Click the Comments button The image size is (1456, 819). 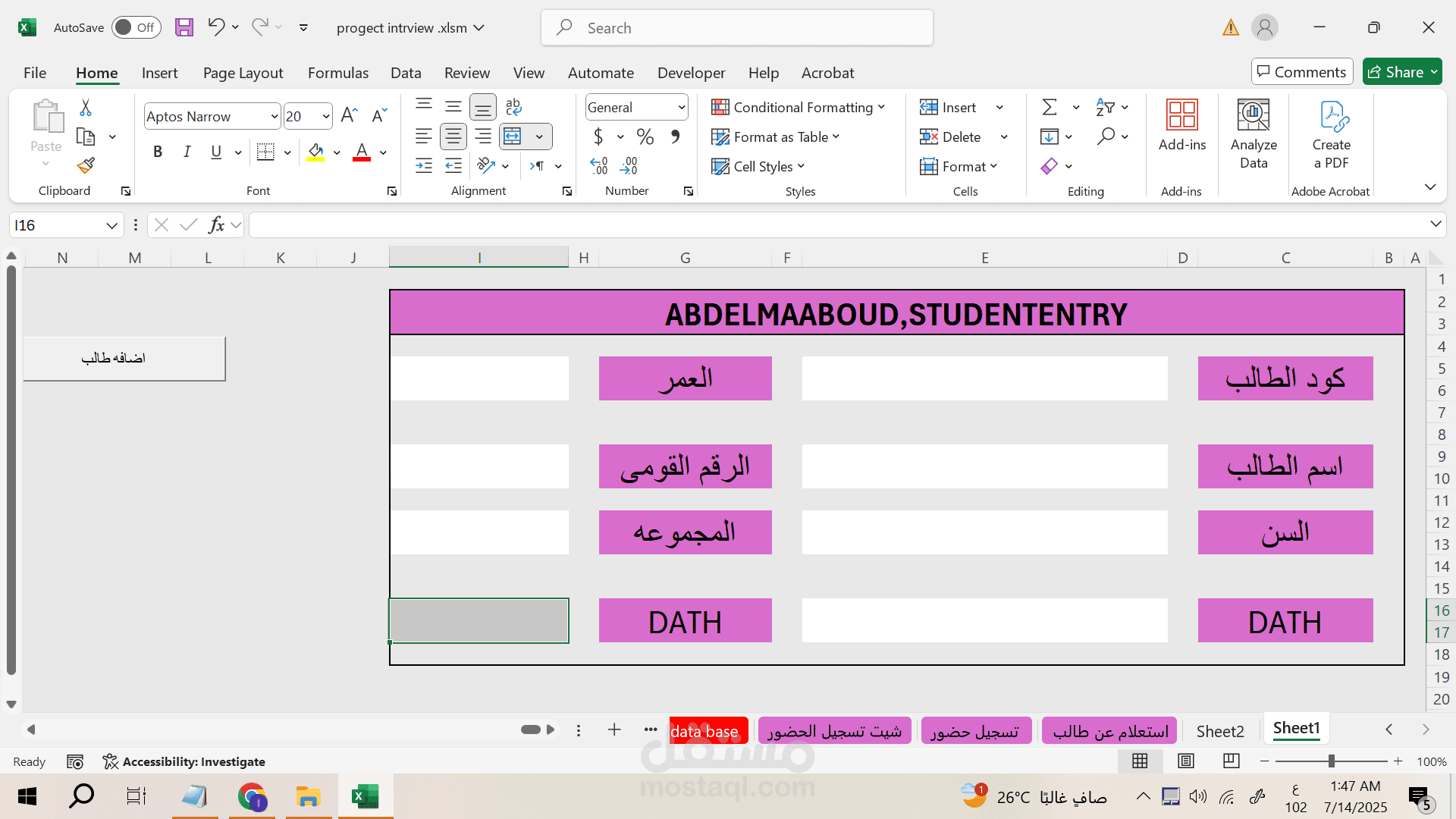tap(1301, 72)
